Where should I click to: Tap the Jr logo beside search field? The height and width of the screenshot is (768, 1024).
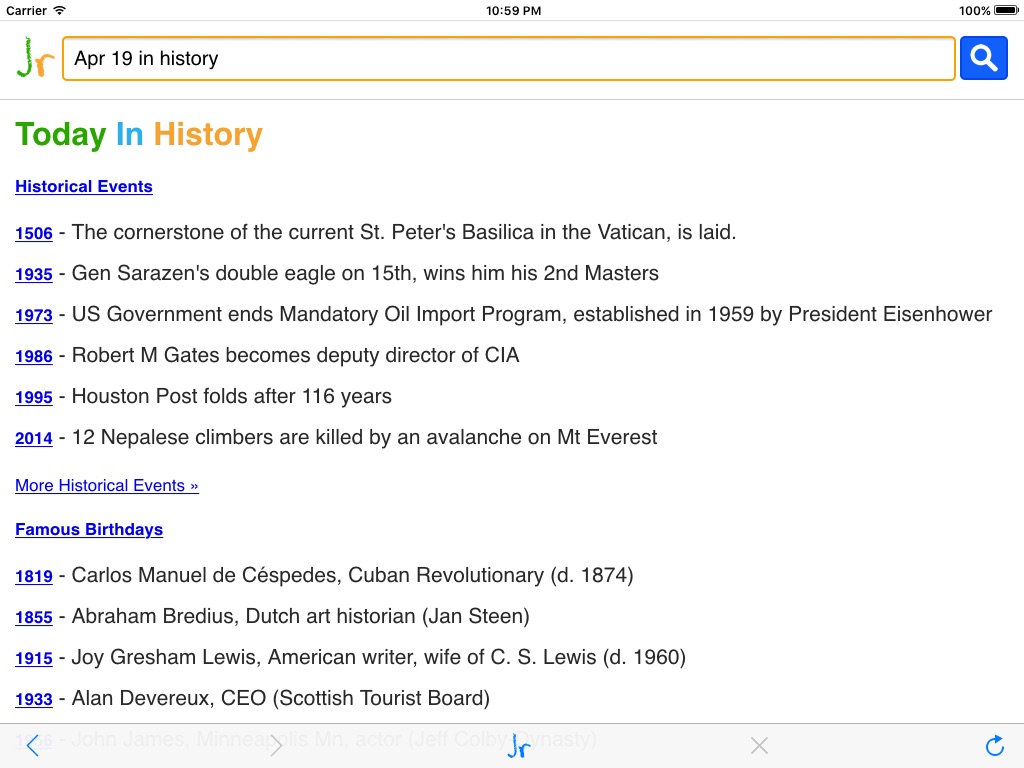point(35,58)
